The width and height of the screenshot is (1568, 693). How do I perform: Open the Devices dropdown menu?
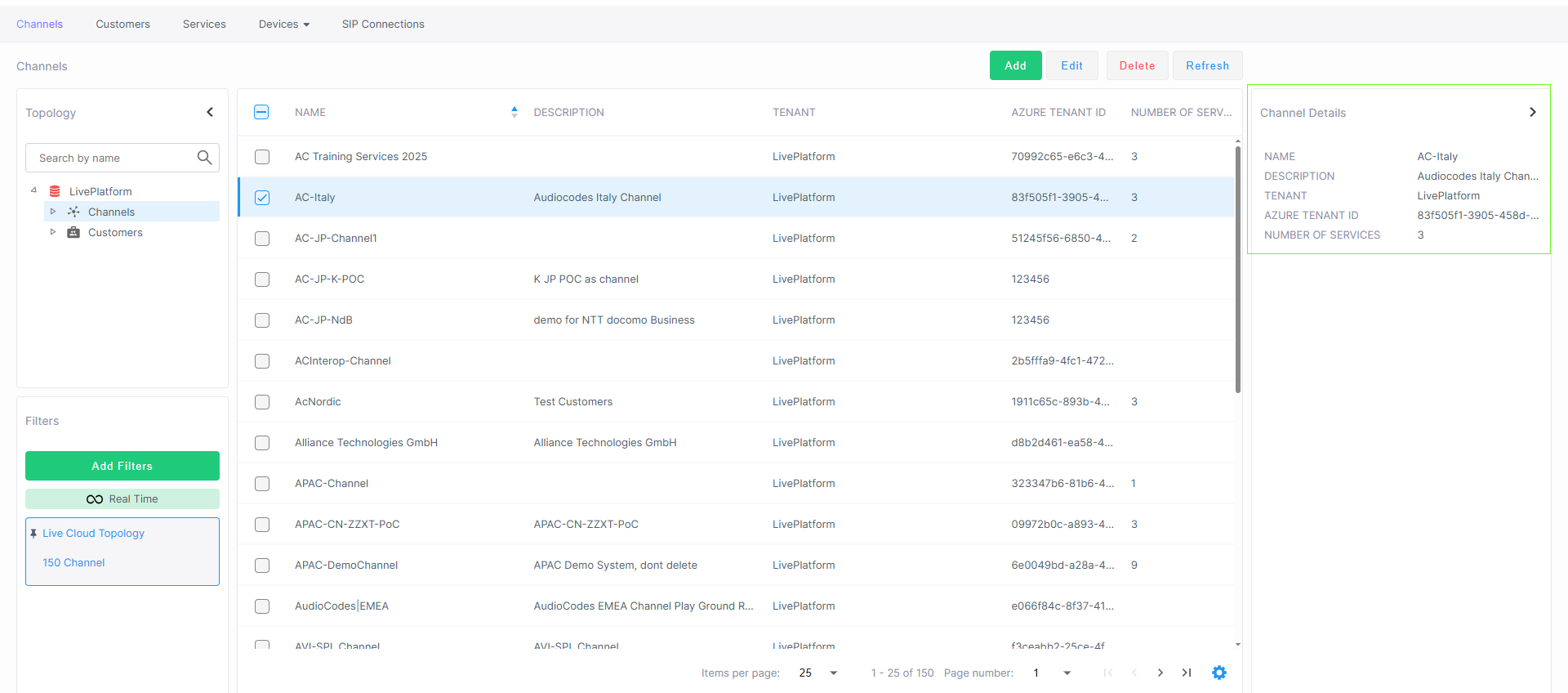tap(283, 25)
